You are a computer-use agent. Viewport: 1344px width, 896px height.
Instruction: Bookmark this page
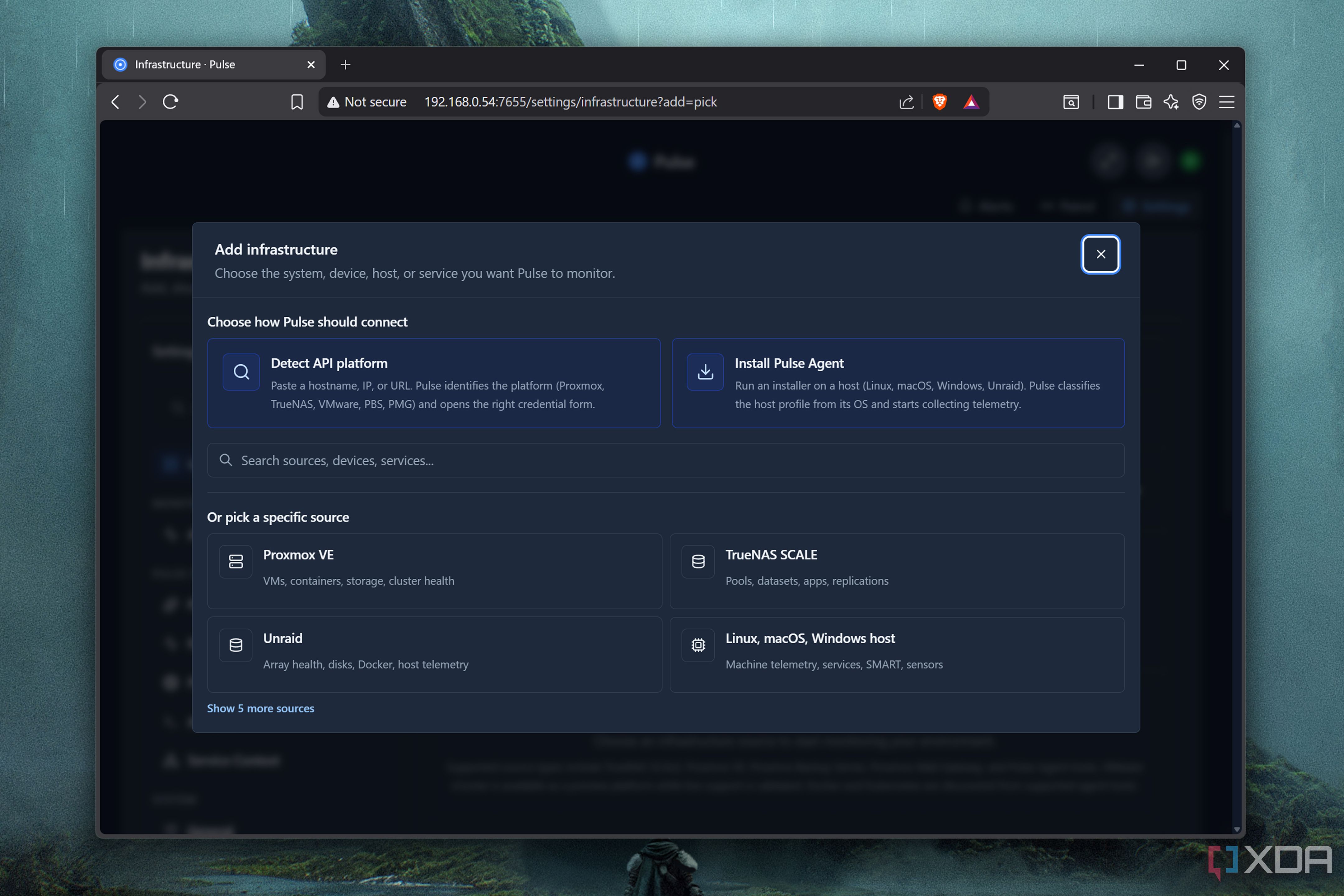tap(296, 102)
